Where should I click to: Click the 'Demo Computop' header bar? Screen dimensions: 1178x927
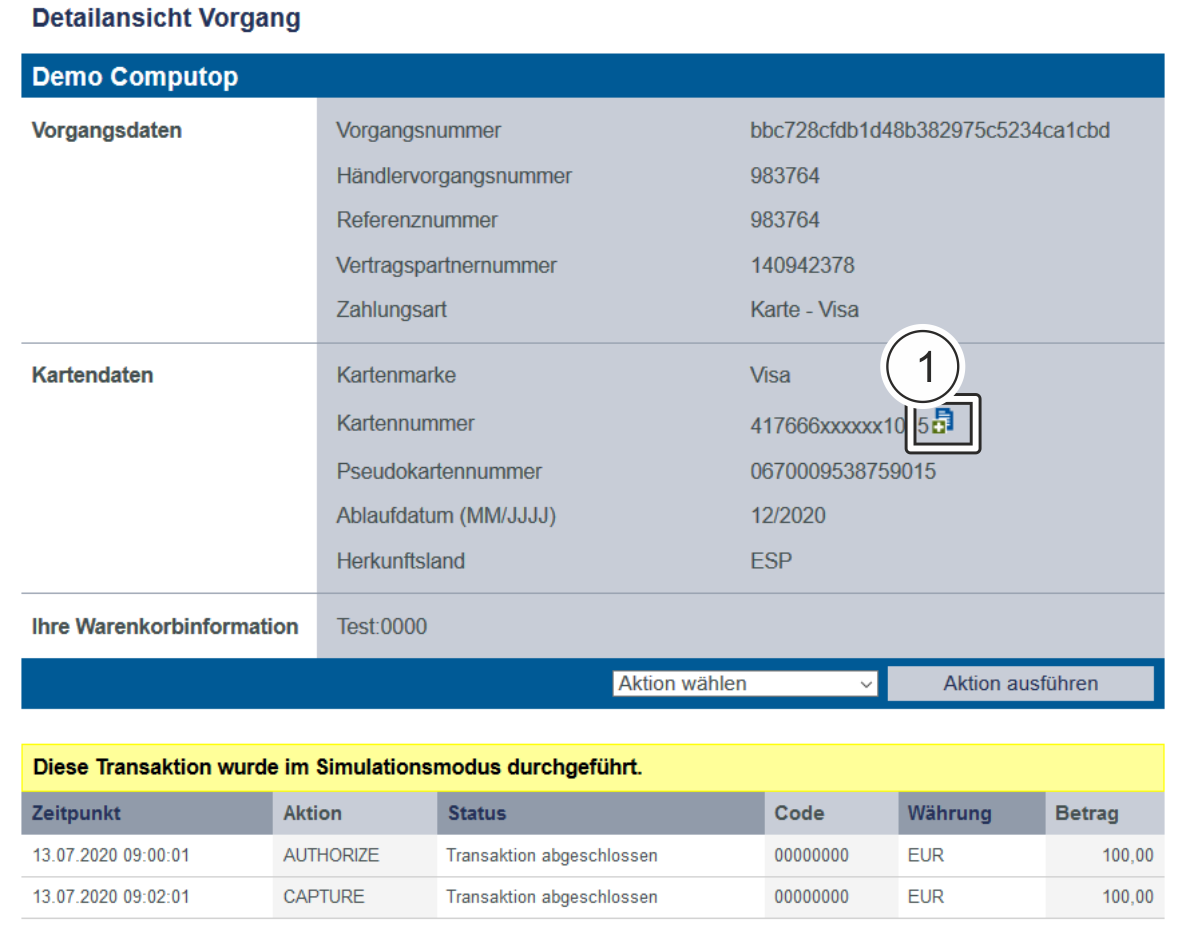pos(592,77)
